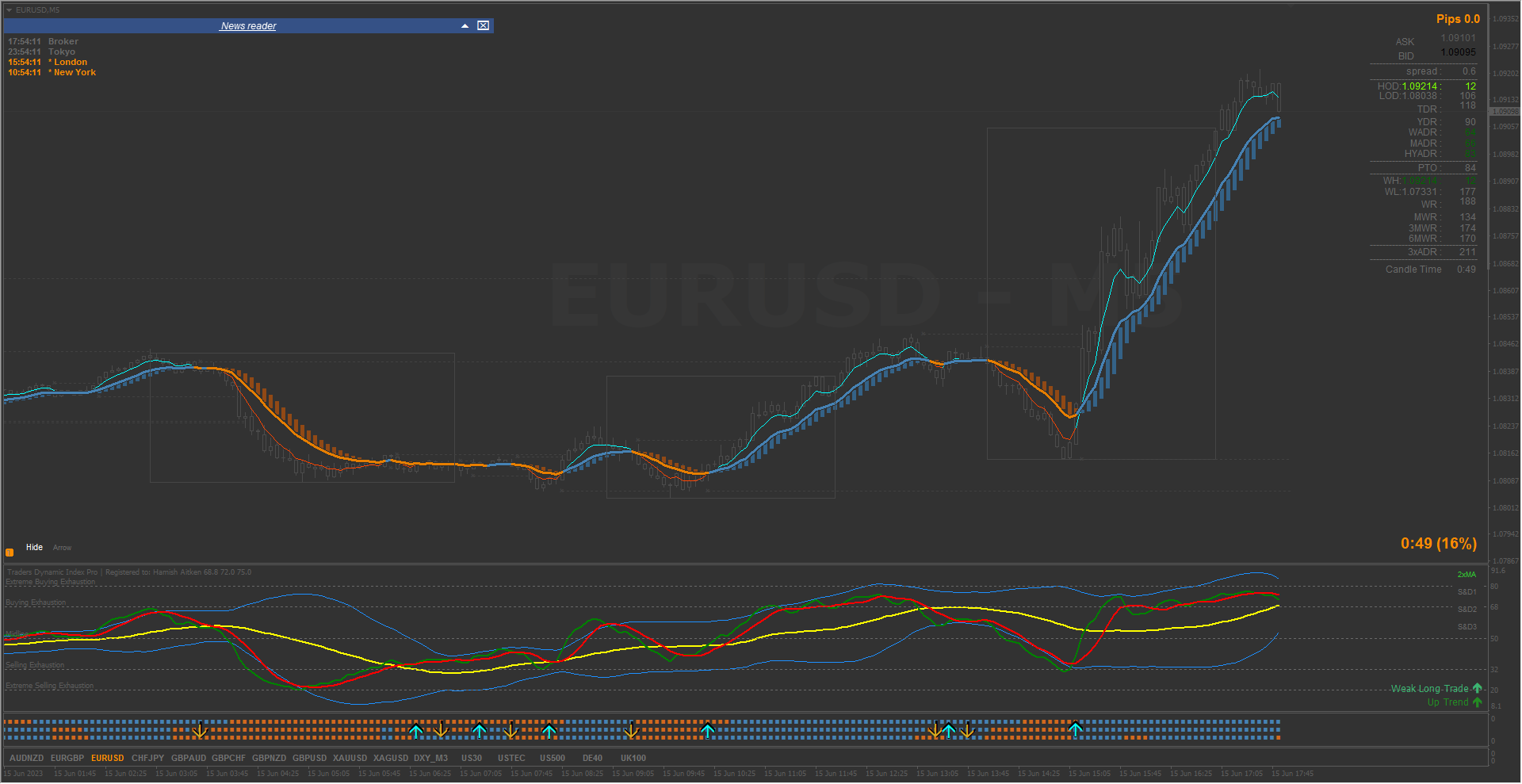Click the orange square beside Hide
1522x784 pixels.
pyautogui.click(x=10, y=552)
